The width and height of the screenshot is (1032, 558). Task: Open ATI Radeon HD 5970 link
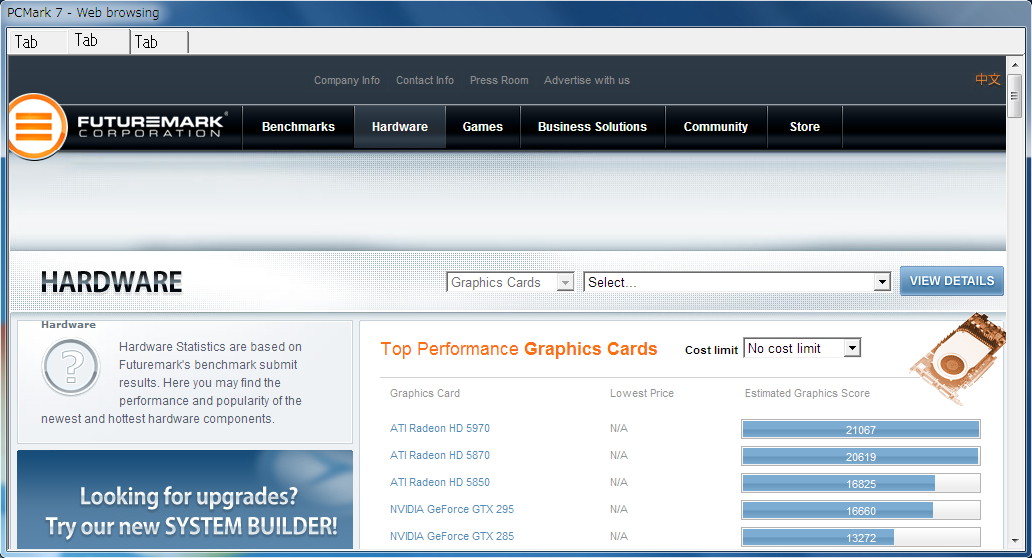pyautogui.click(x=440, y=428)
